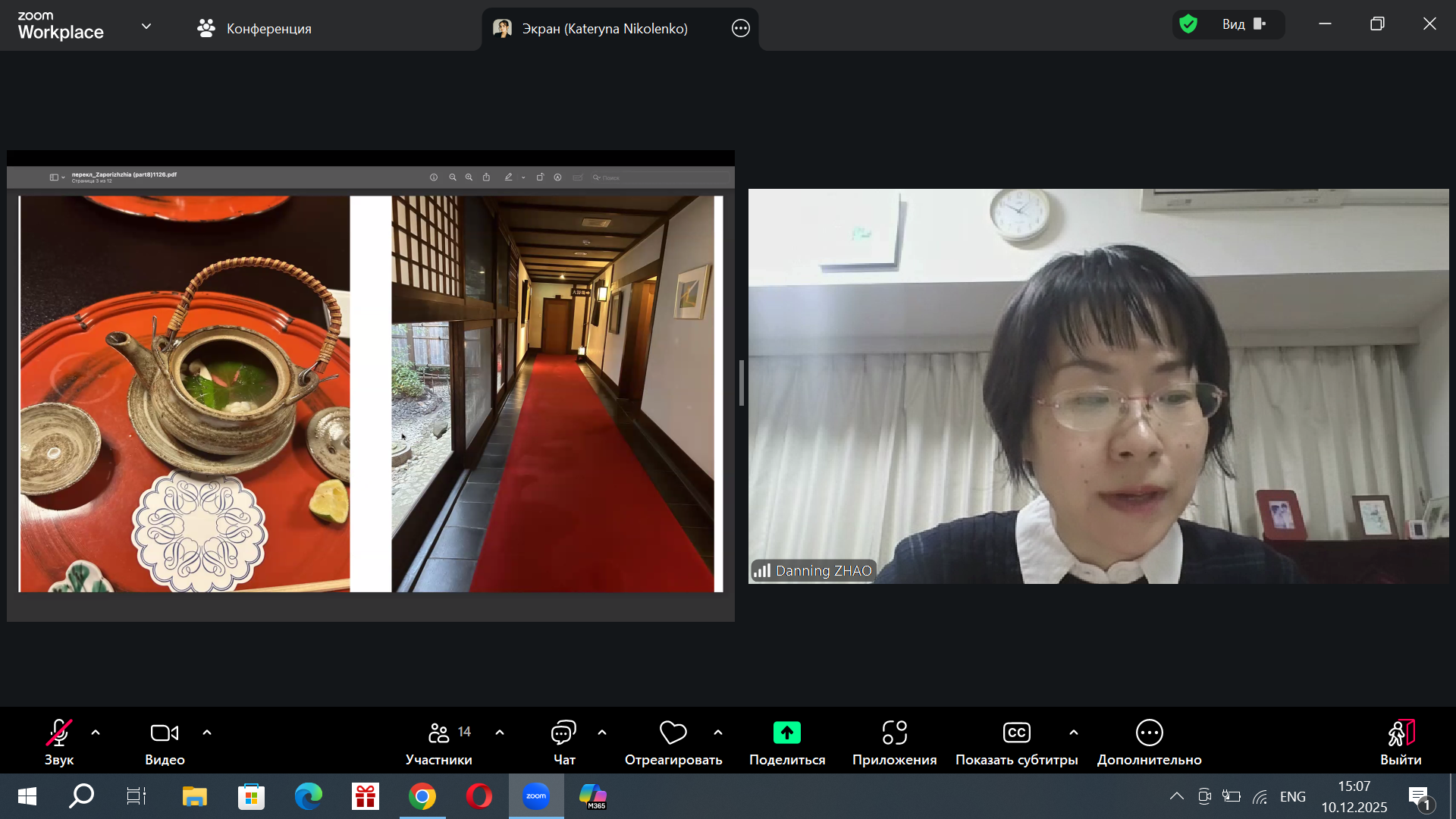Screen dimensions: 1456x819
Task: Open Chrome from the Windows taskbar
Action: pos(422,796)
